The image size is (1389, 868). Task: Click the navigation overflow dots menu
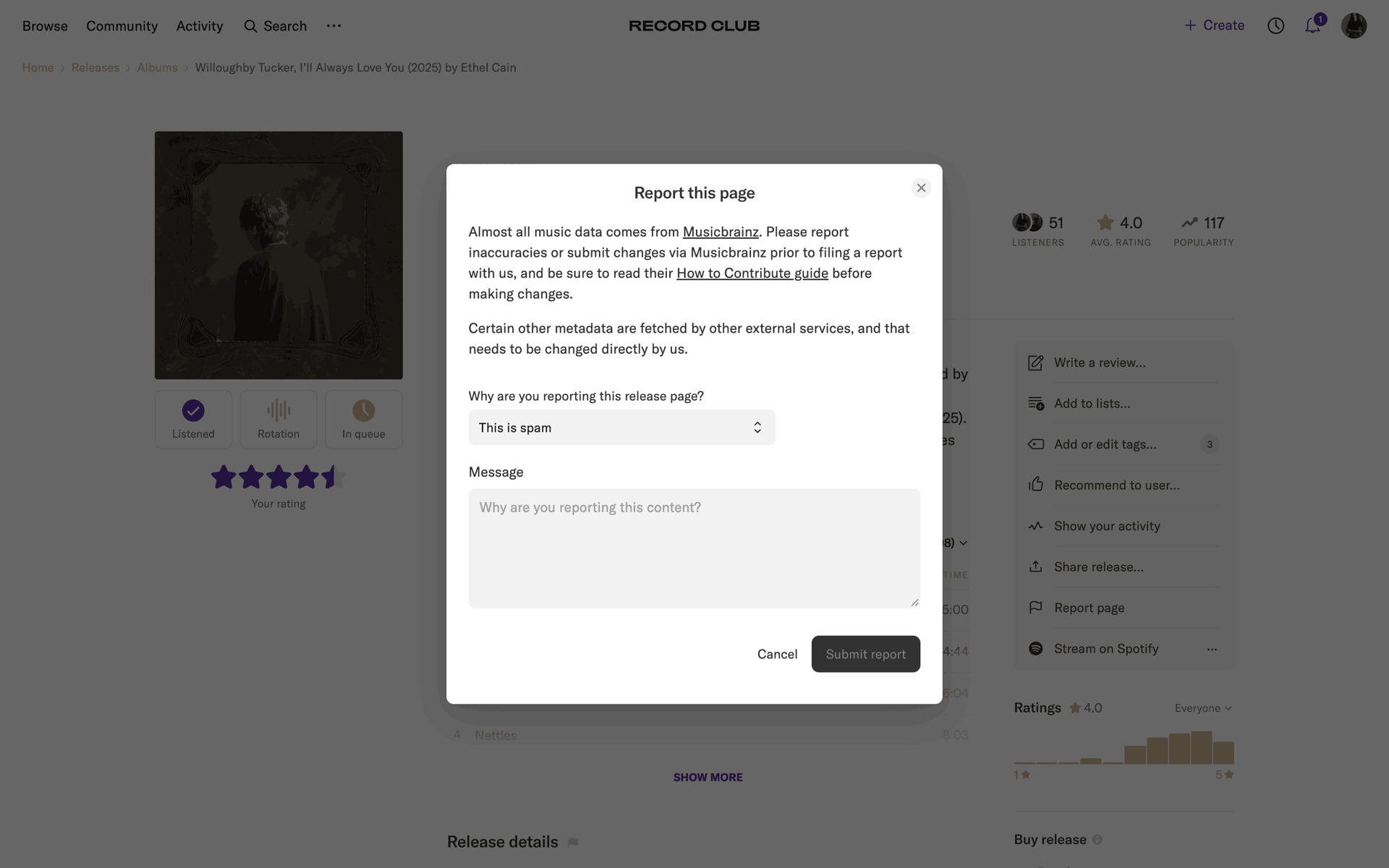tap(334, 25)
